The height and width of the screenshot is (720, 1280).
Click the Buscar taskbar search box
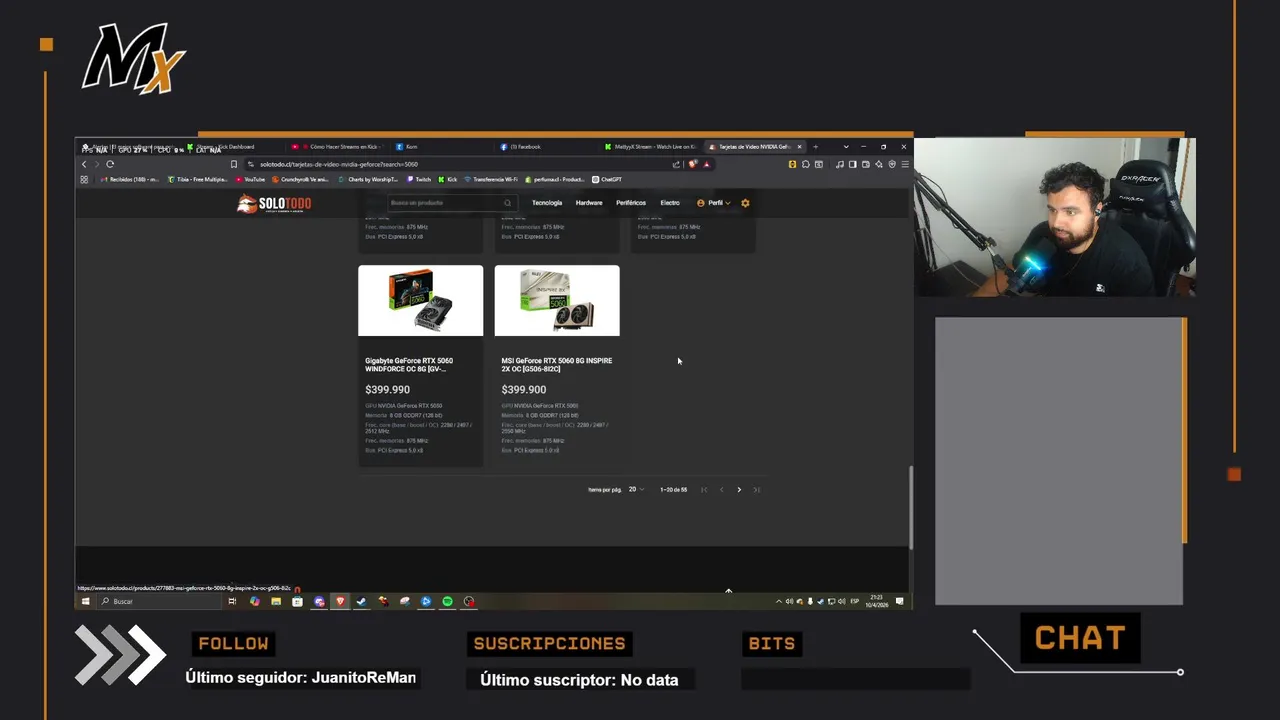[161, 602]
